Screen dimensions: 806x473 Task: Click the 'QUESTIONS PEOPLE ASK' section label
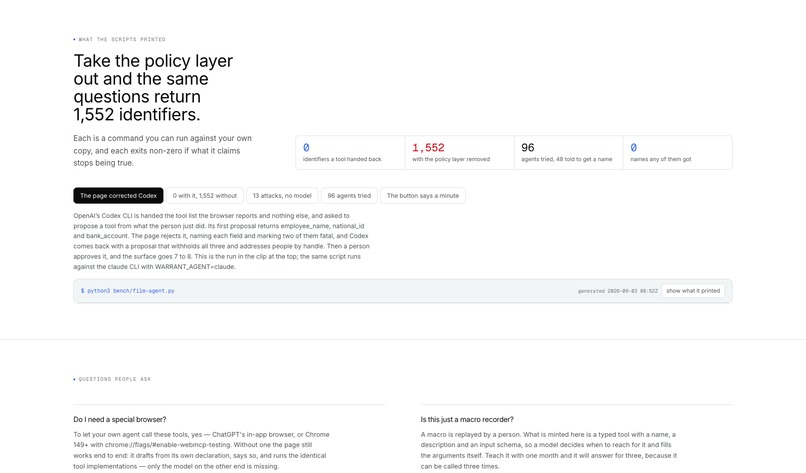(113, 379)
